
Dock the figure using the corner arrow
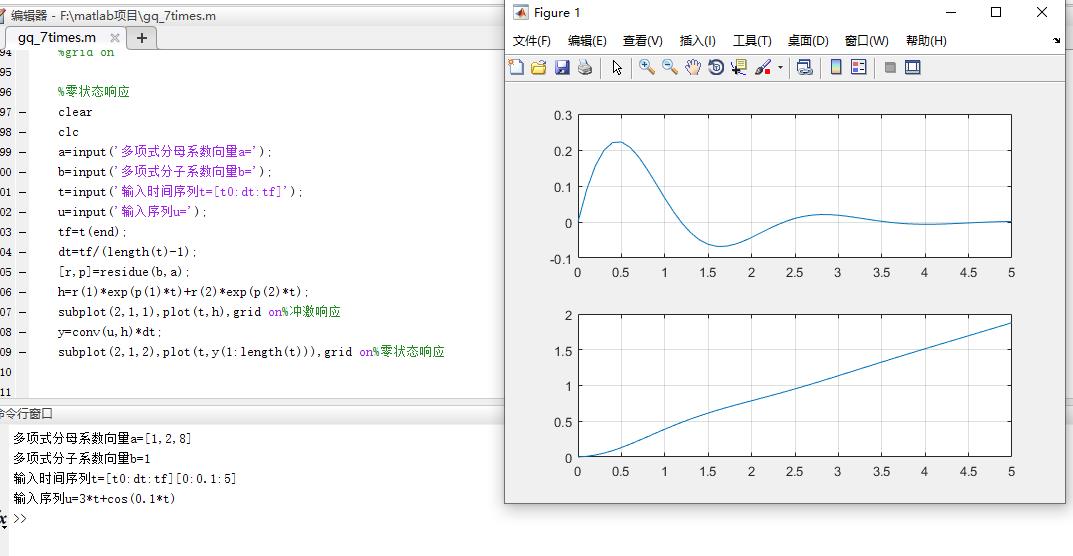(1057, 41)
